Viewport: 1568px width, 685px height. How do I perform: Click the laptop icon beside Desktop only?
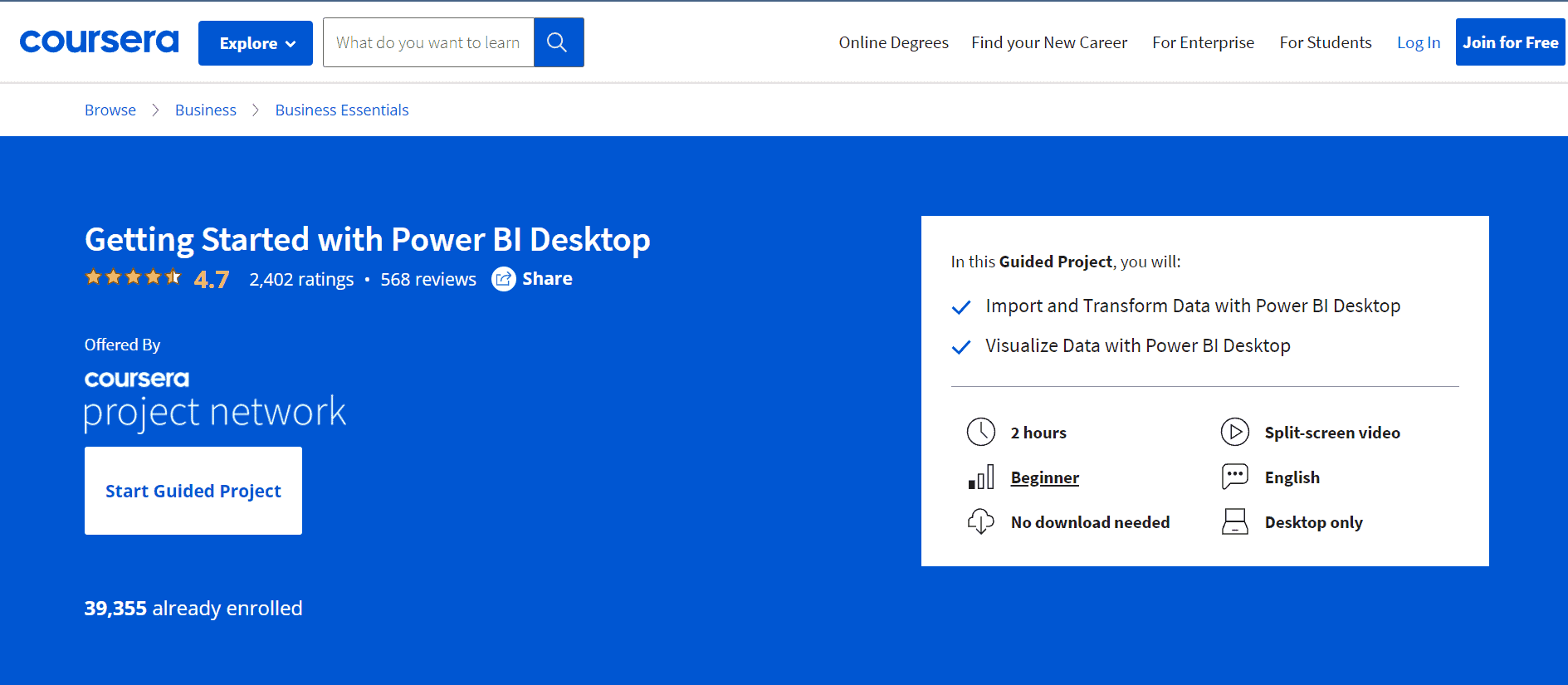click(1235, 521)
